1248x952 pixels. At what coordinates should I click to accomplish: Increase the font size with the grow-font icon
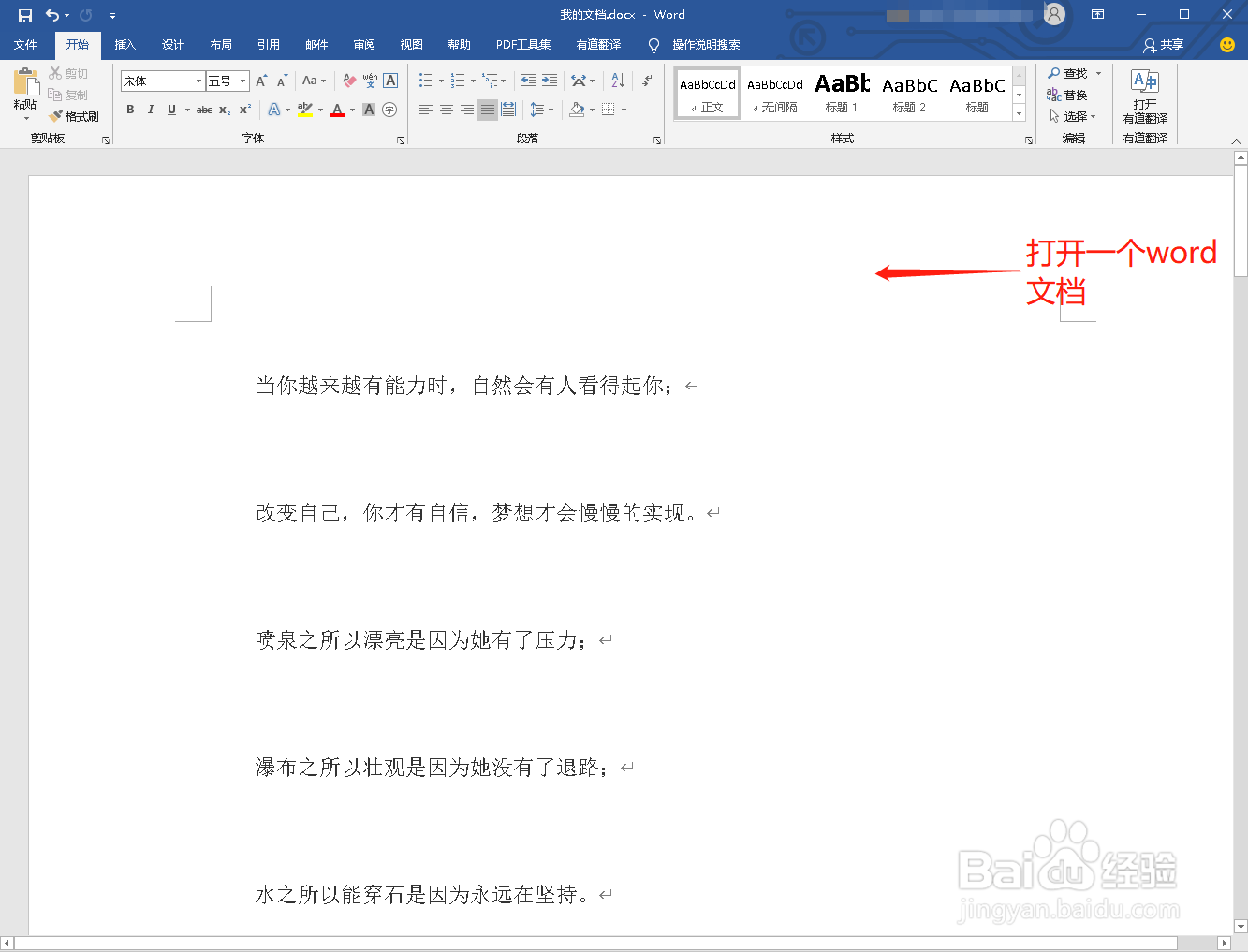point(261,81)
